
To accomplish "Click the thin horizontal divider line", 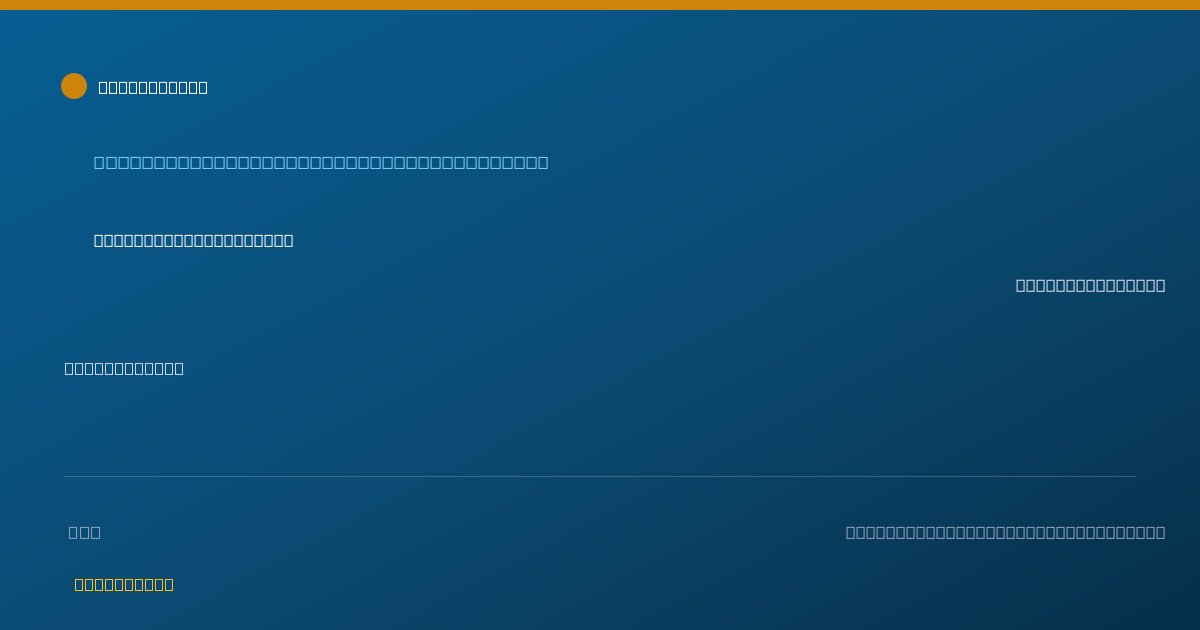I will [600, 476].
